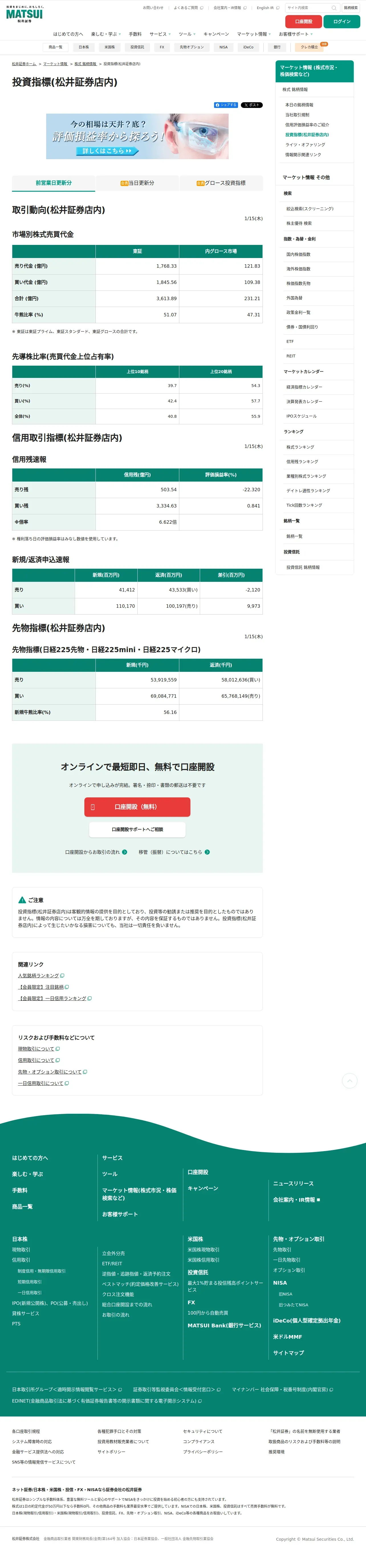Switch language via the English IR link

(267, 8)
